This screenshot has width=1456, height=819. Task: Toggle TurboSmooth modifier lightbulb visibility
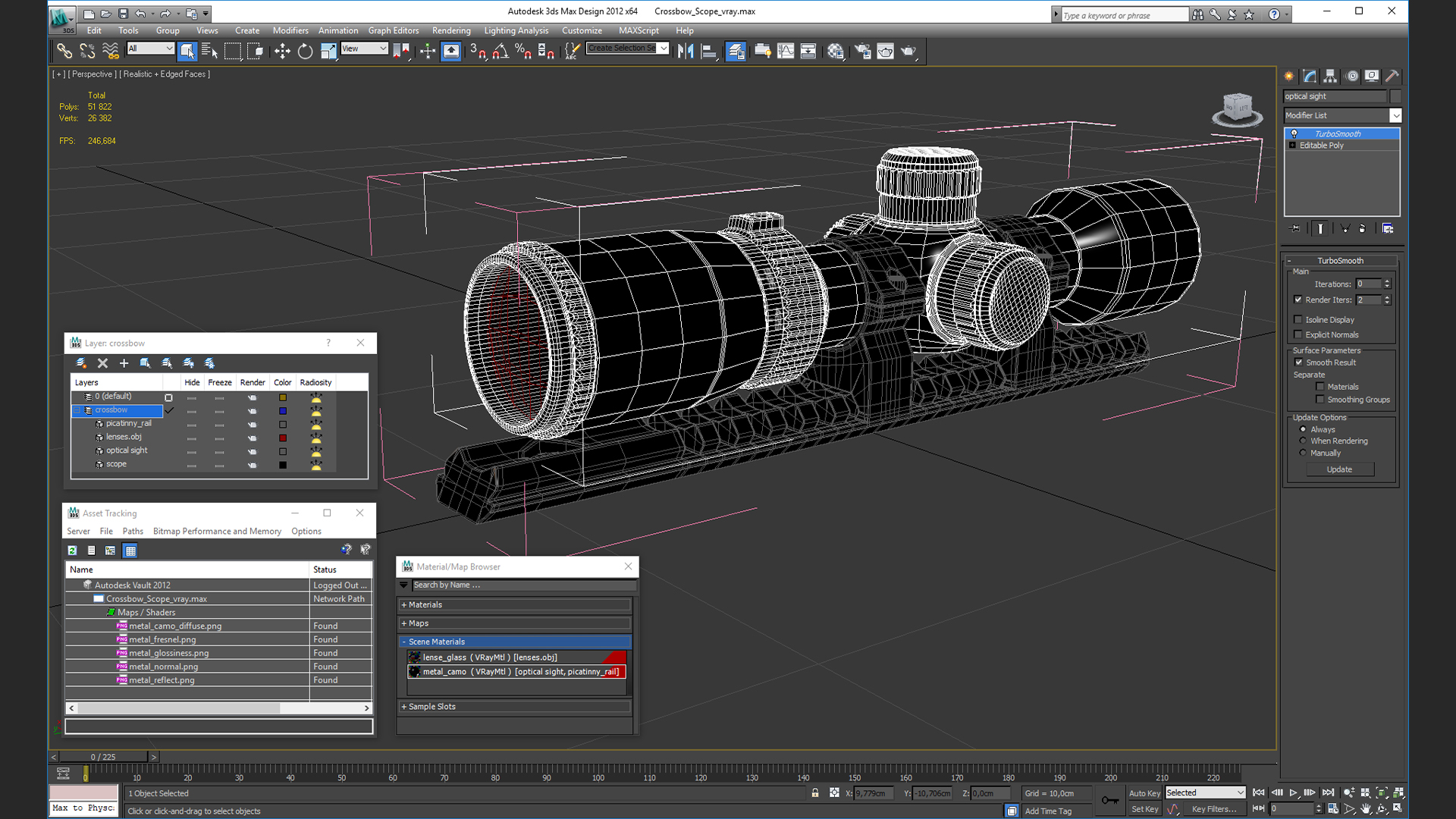(x=1294, y=133)
